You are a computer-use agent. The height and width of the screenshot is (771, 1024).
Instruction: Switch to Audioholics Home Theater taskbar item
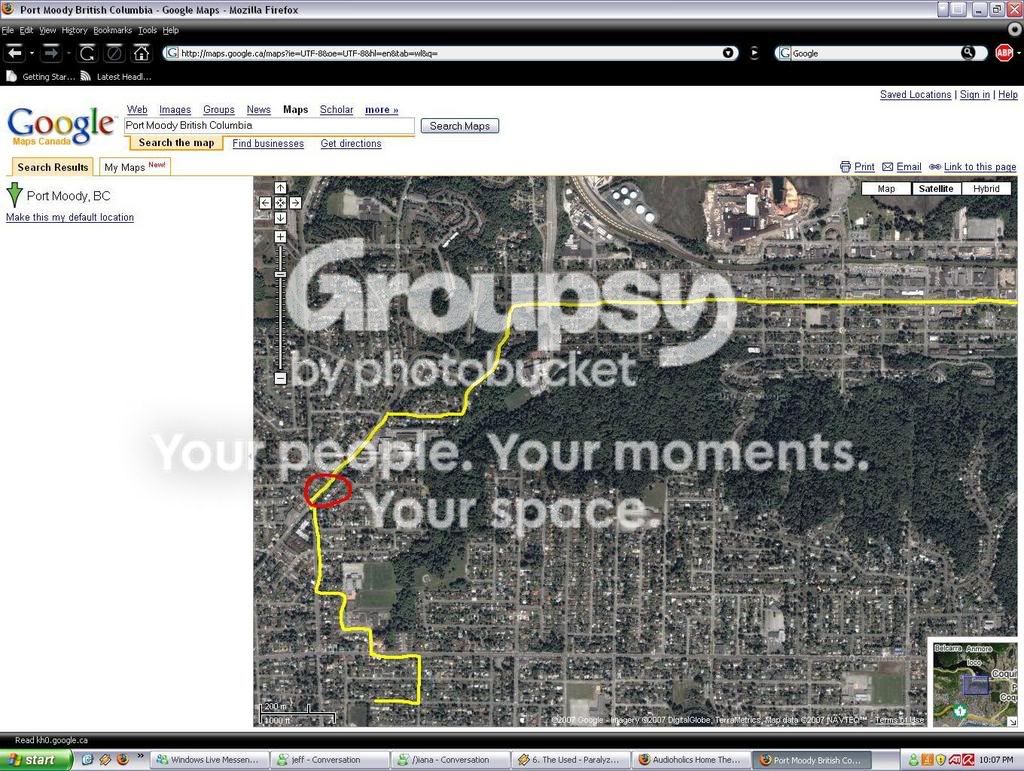691,760
